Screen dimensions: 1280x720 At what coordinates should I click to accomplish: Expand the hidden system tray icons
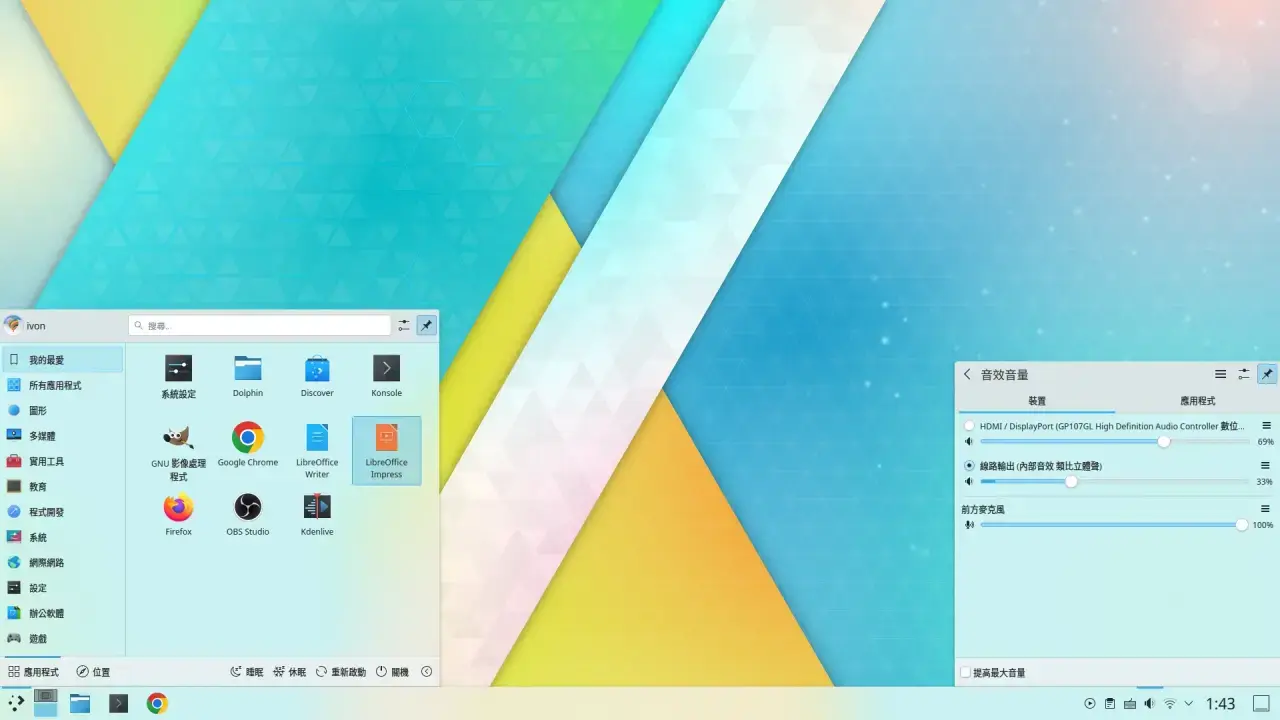1189,703
